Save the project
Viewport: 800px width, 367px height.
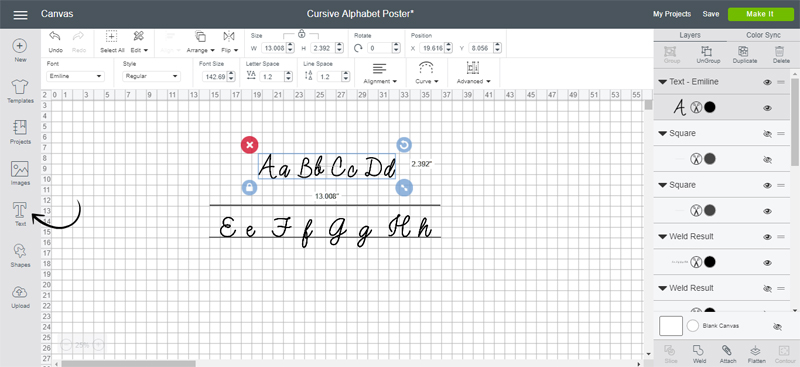coord(710,14)
